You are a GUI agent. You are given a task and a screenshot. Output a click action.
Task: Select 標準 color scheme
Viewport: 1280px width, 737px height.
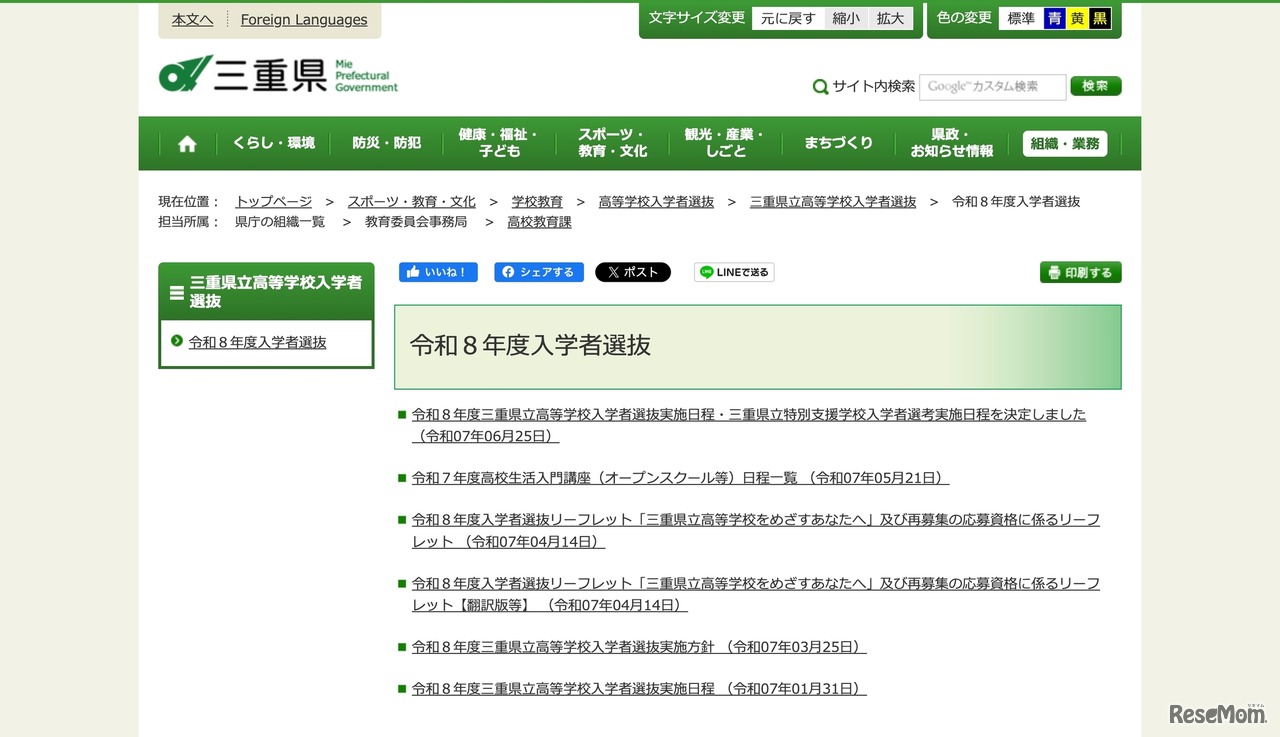[x=1020, y=19]
